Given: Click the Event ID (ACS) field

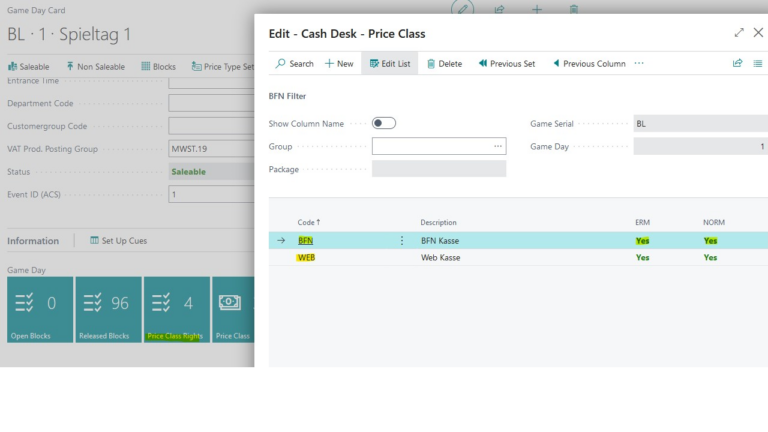Looking at the screenshot, I should coord(212,194).
